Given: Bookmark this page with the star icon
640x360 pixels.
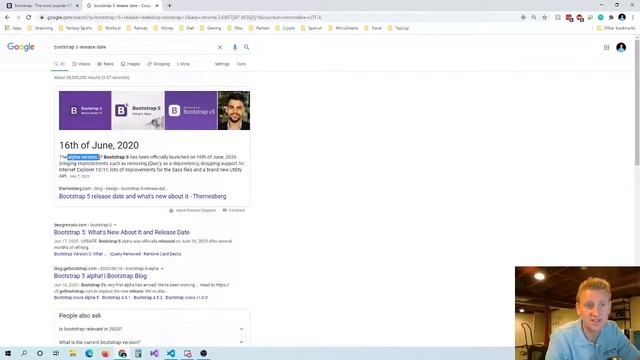Looking at the screenshot, I should 544,18.
